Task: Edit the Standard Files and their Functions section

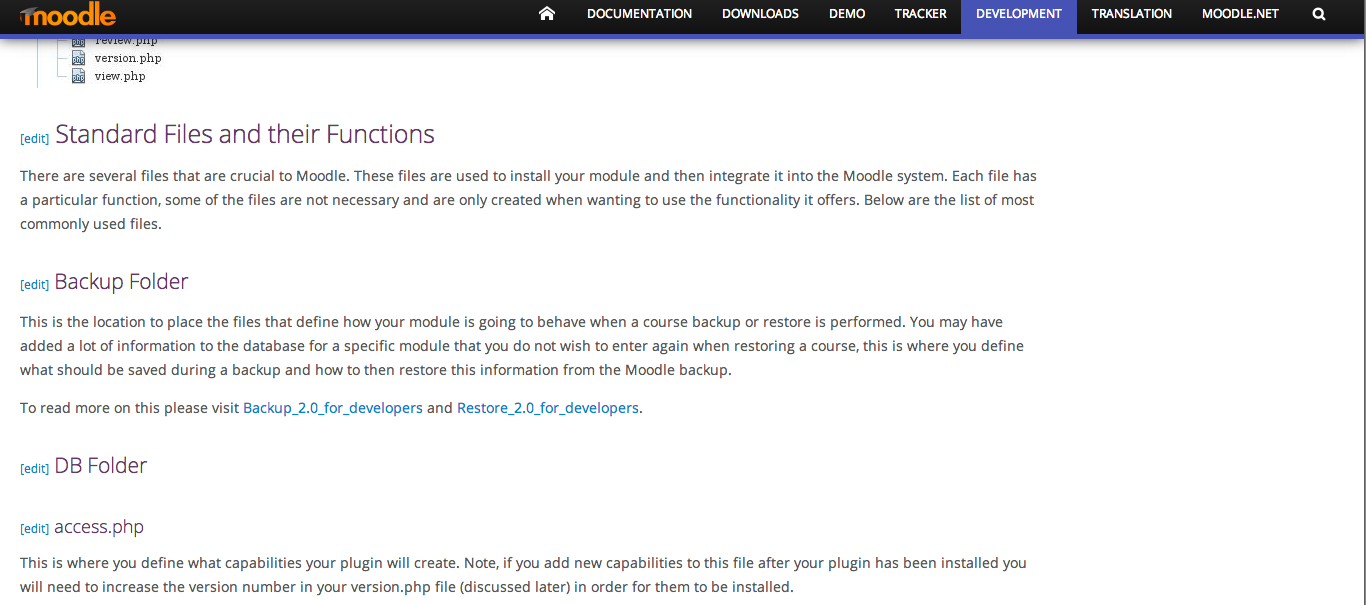Action: (x=35, y=138)
